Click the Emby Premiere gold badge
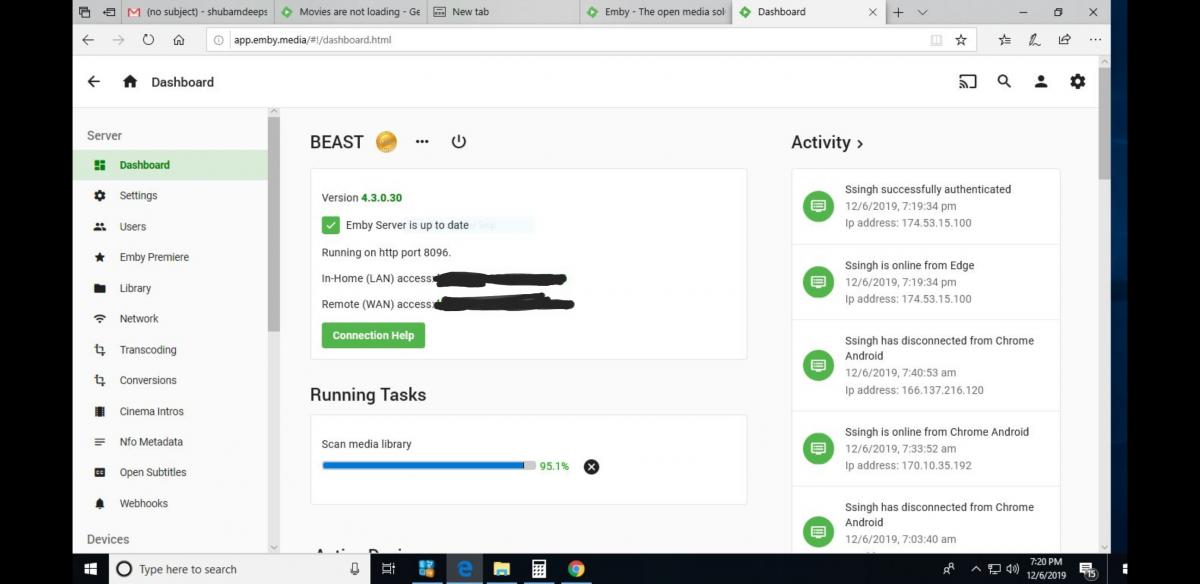This screenshot has width=1200, height=584. click(x=386, y=142)
